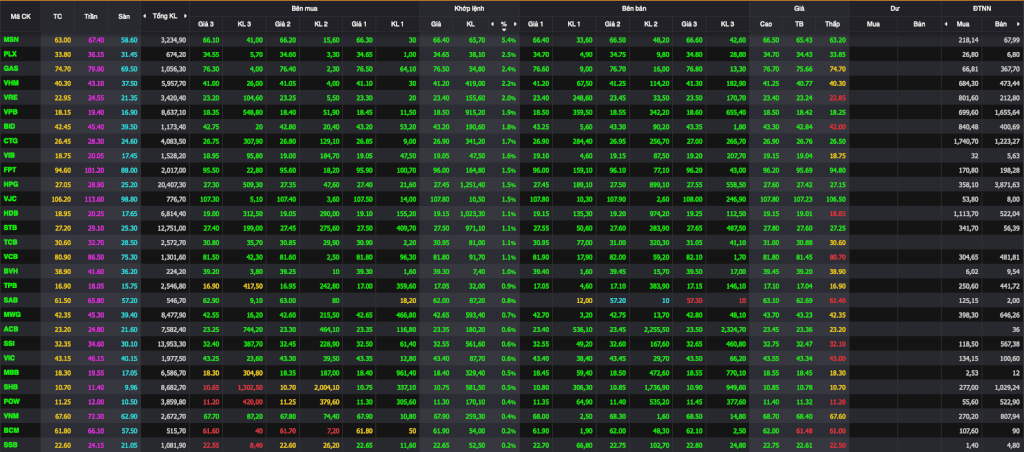Click HPG foreign sell value 3,871,63
Image resolution: width=1024 pixels, height=452 pixels.
click(1006, 183)
